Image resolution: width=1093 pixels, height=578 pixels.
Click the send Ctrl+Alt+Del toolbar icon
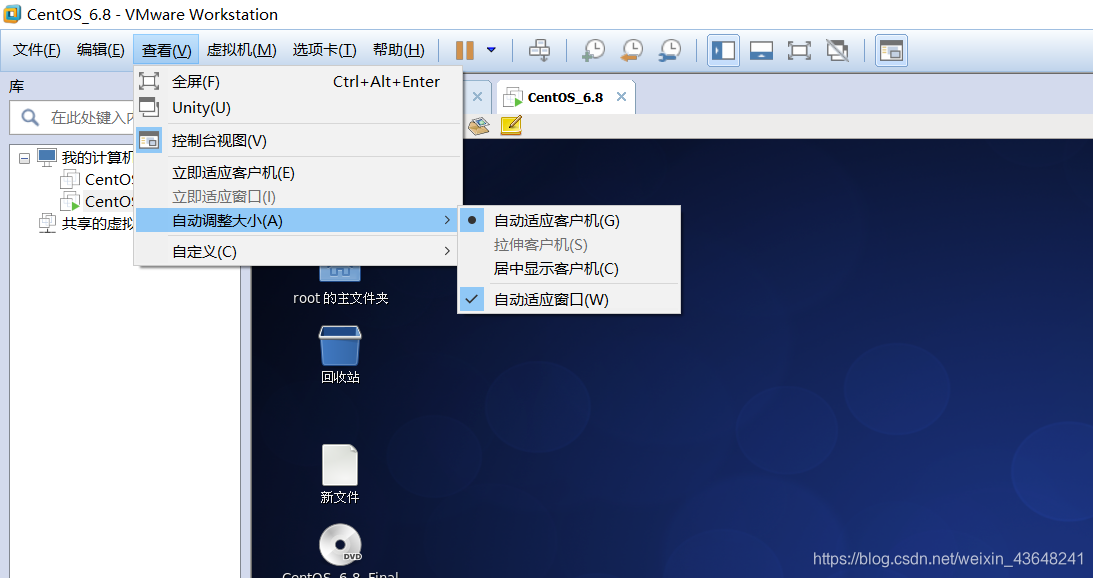coord(540,50)
